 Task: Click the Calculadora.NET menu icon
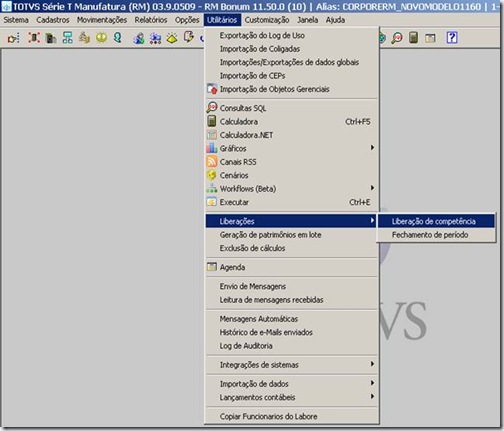pyautogui.click(x=212, y=135)
